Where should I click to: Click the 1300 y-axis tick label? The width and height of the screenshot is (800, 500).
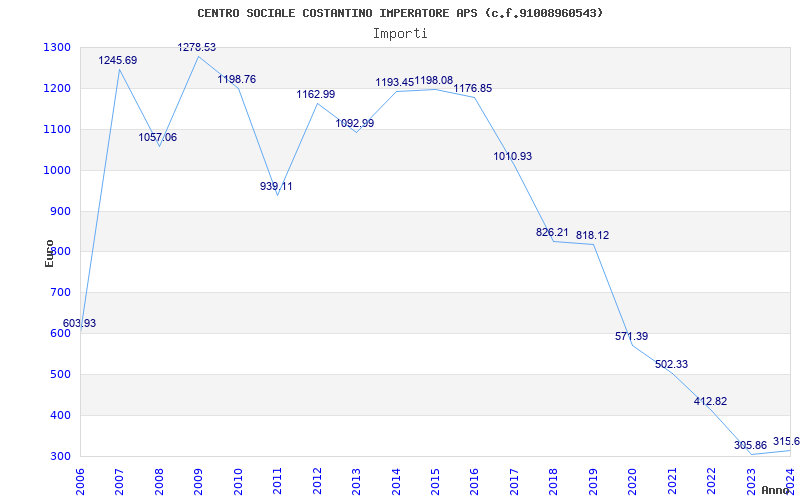click(57, 48)
